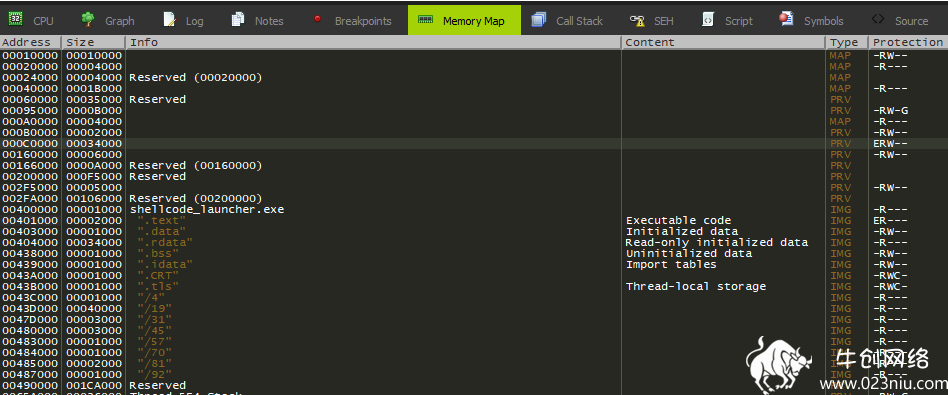Switch to the Log tab
Viewport: 948px width, 395px height.
click(183, 21)
